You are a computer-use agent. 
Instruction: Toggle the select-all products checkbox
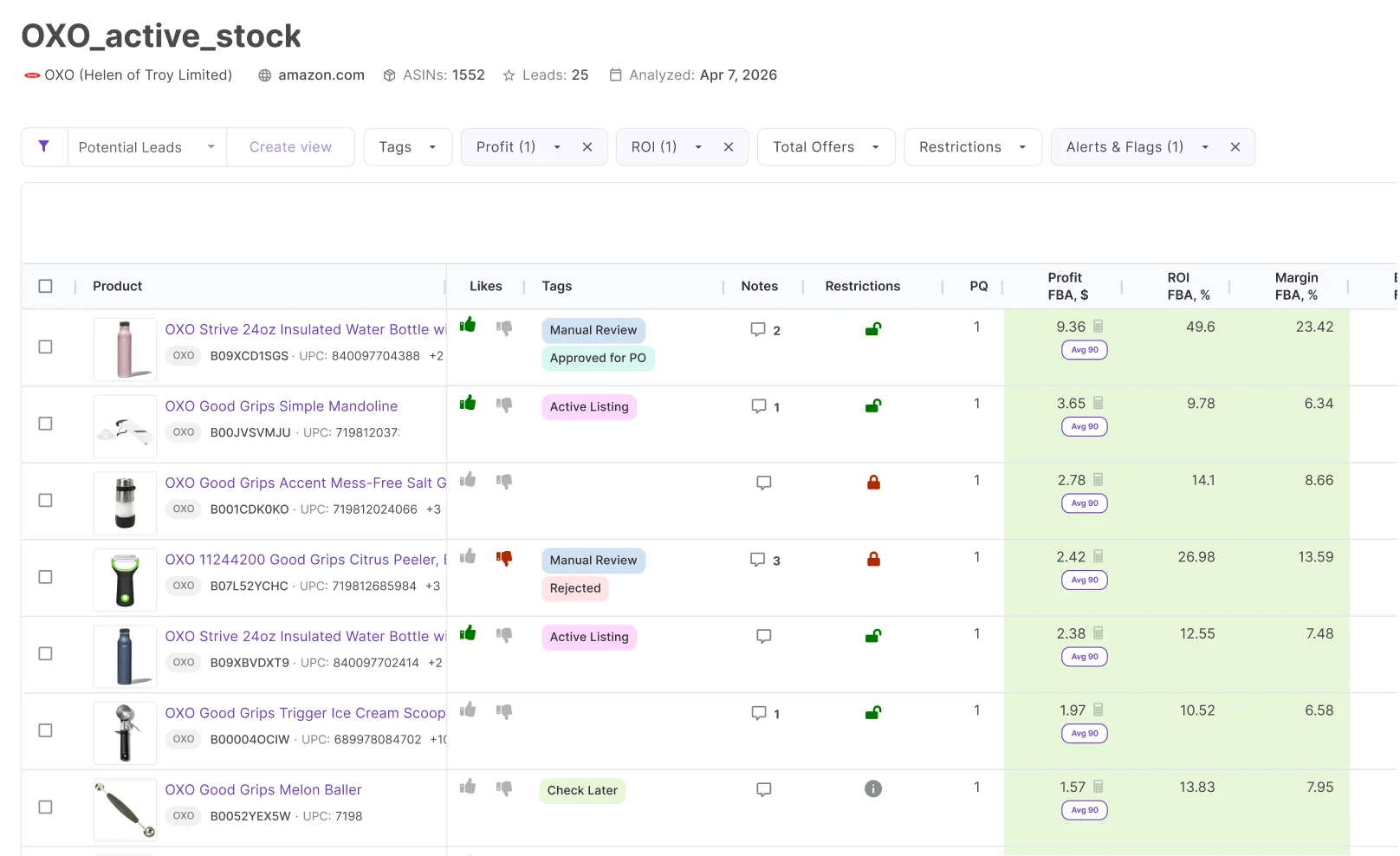coord(46,286)
